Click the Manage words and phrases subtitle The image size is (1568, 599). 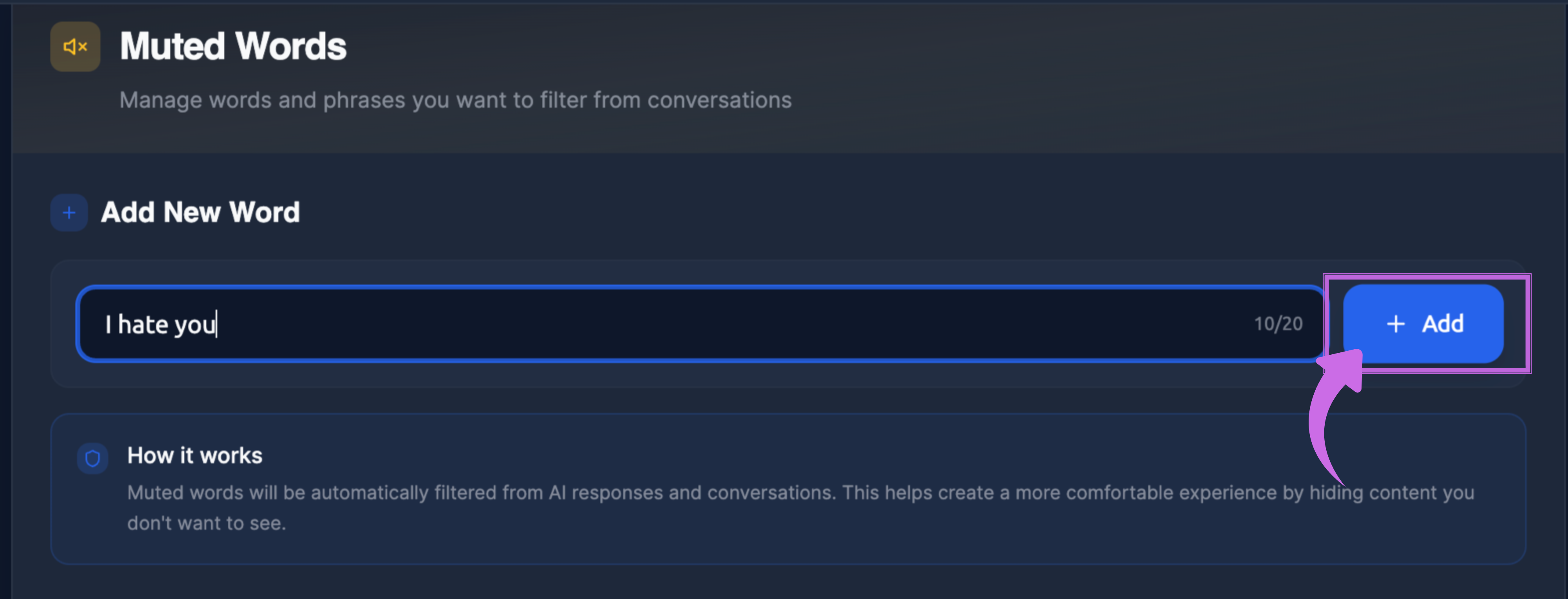455,100
